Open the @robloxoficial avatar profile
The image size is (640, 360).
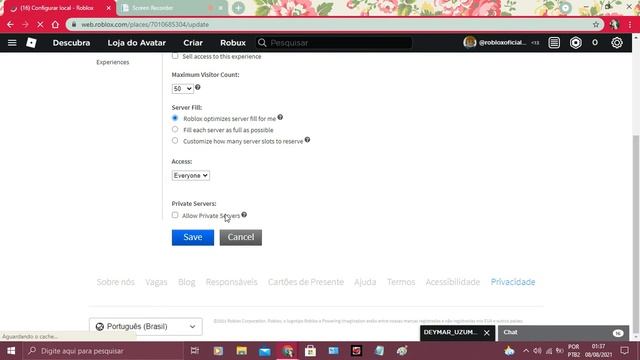[x=470, y=42]
